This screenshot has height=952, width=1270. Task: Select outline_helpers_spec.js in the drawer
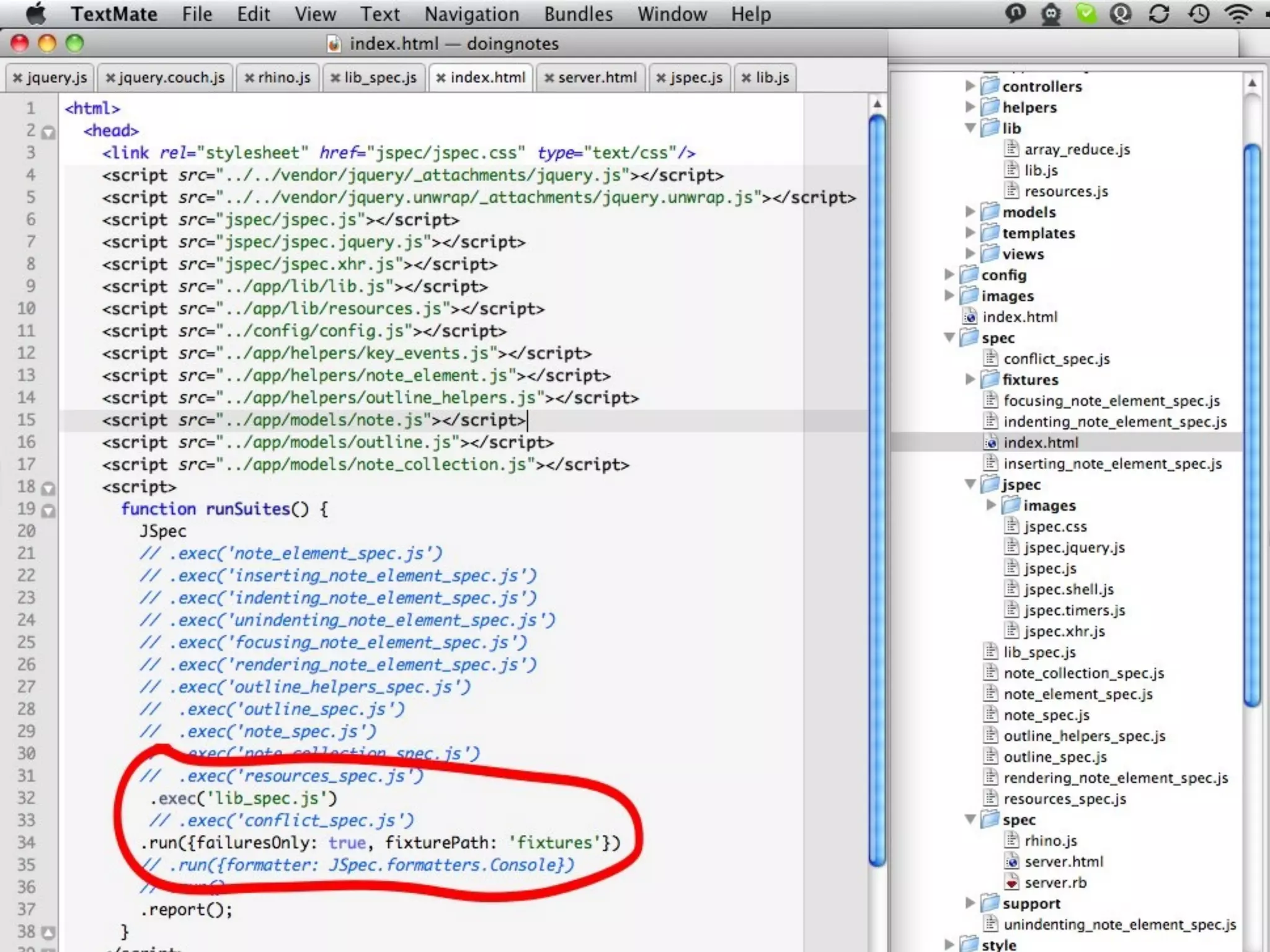1085,736
